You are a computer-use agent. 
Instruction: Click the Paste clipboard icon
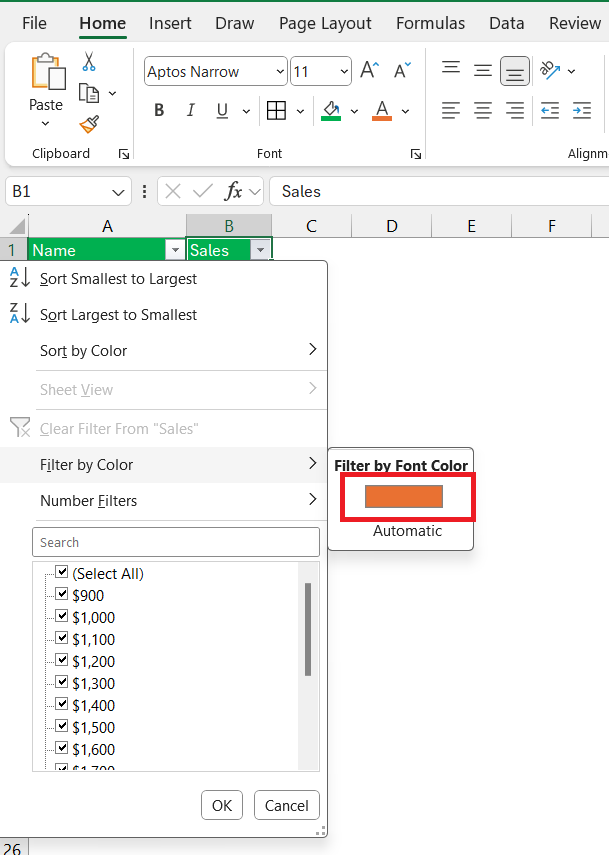tap(48, 71)
